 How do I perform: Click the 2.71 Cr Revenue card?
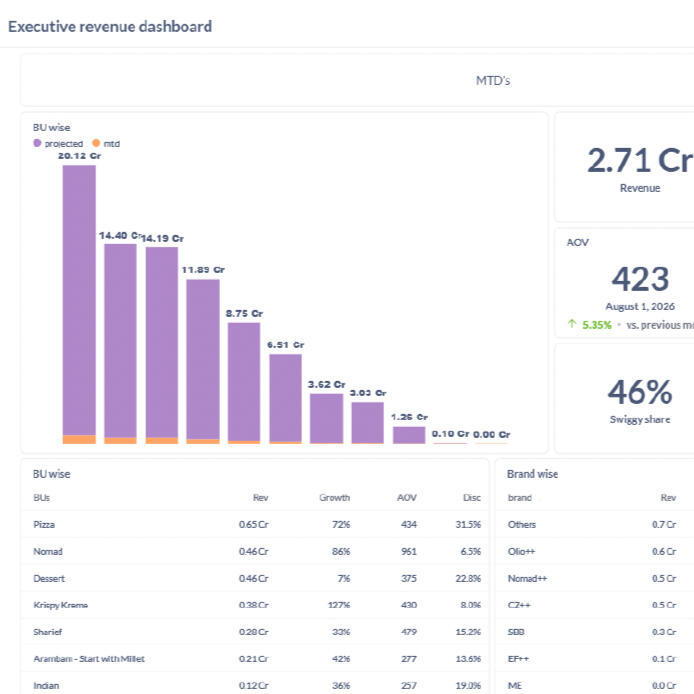click(x=625, y=167)
